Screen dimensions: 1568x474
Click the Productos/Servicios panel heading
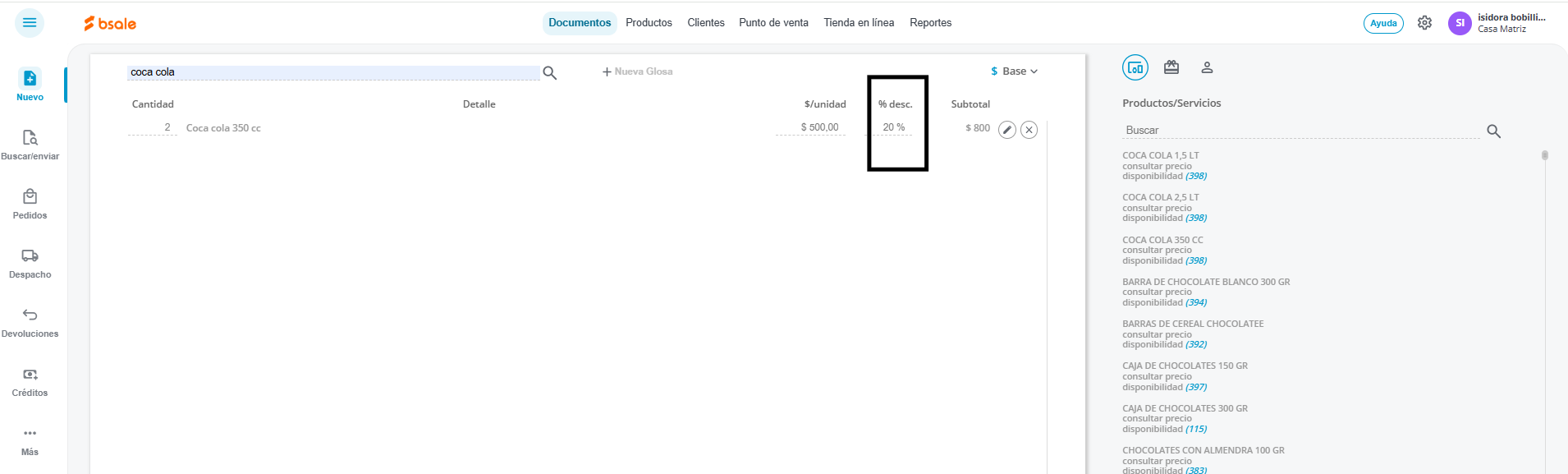[1171, 103]
